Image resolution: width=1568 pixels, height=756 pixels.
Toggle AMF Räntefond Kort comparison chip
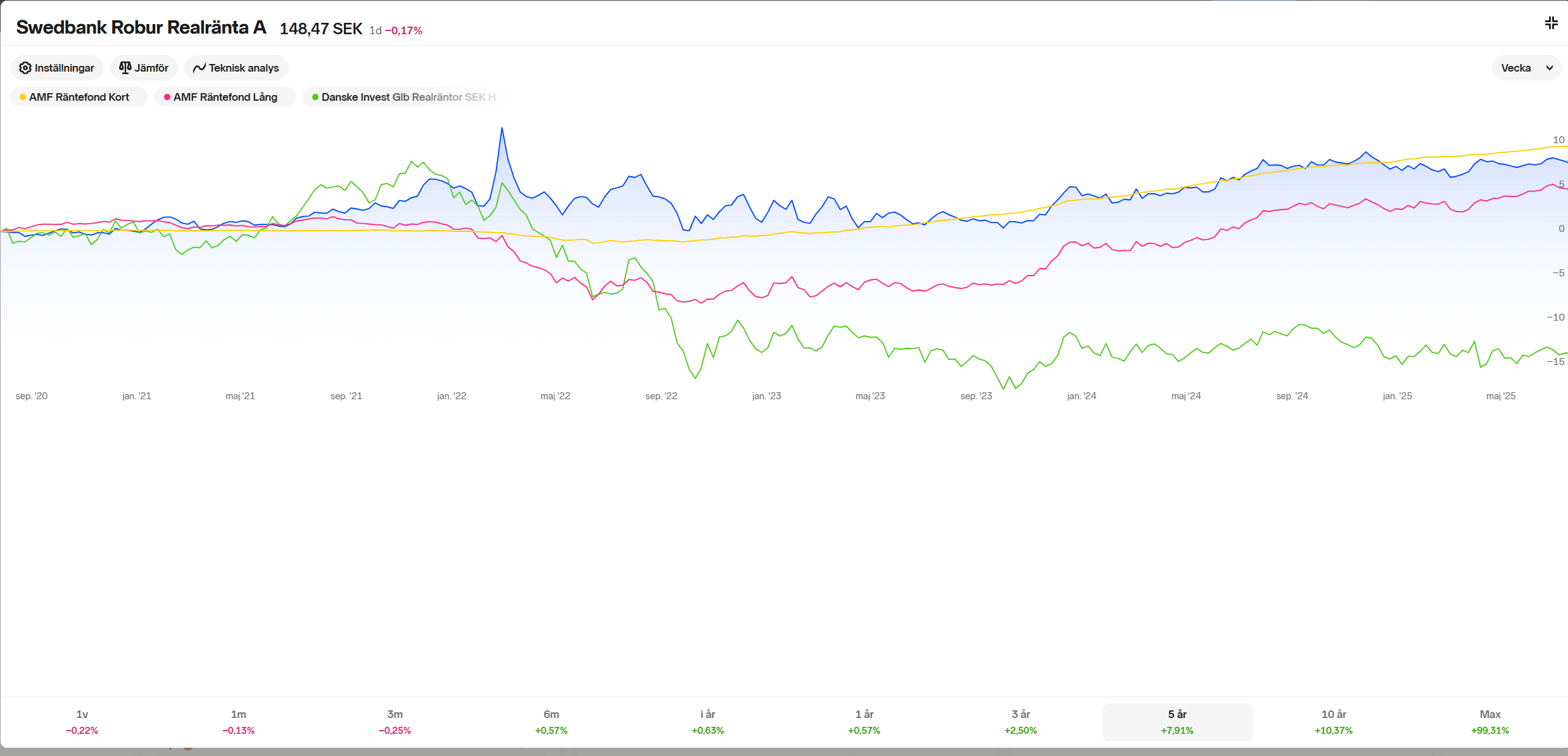[x=79, y=97]
